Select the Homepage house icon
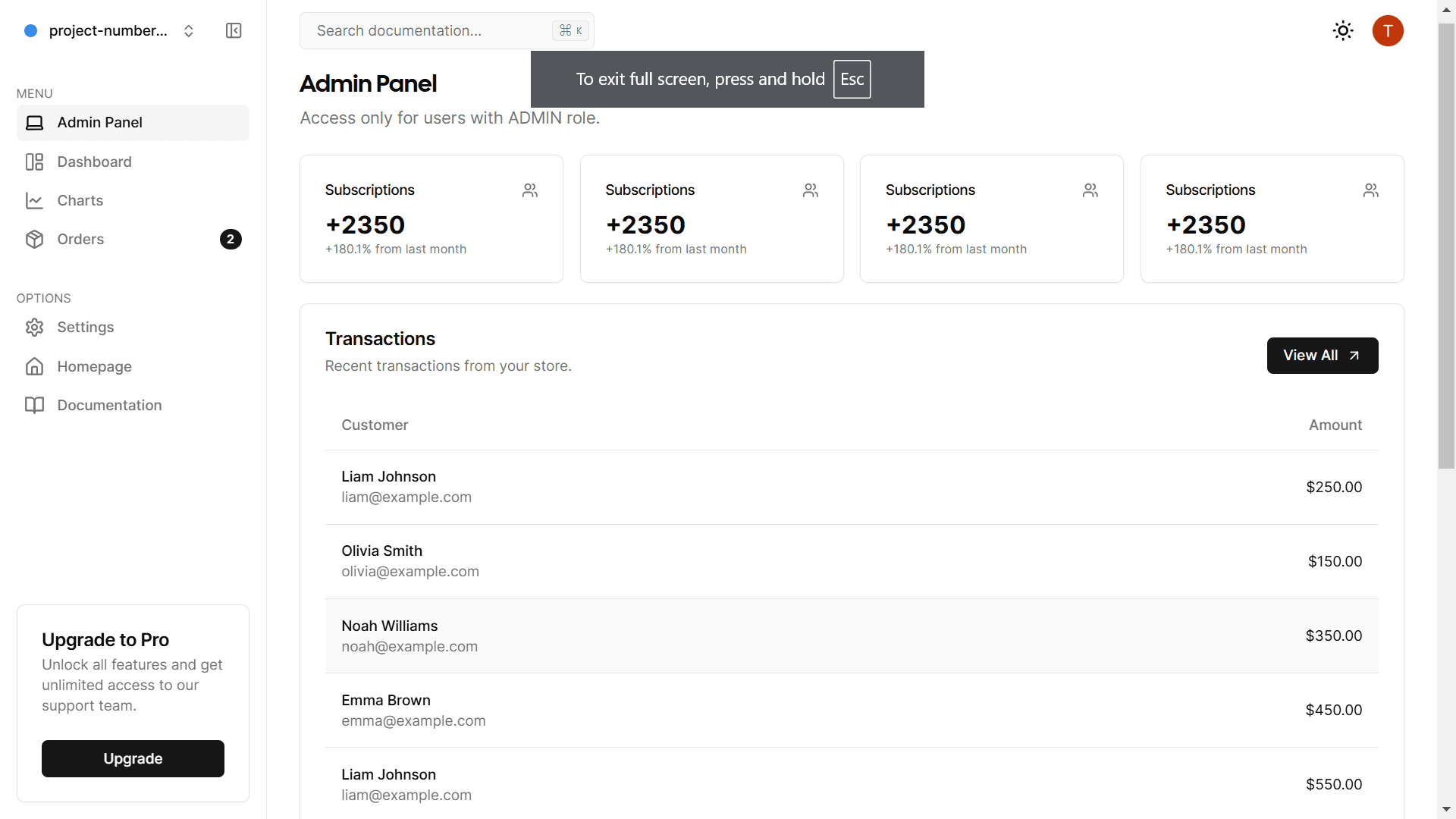Image resolution: width=1456 pixels, height=819 pixels. (34, 366)
